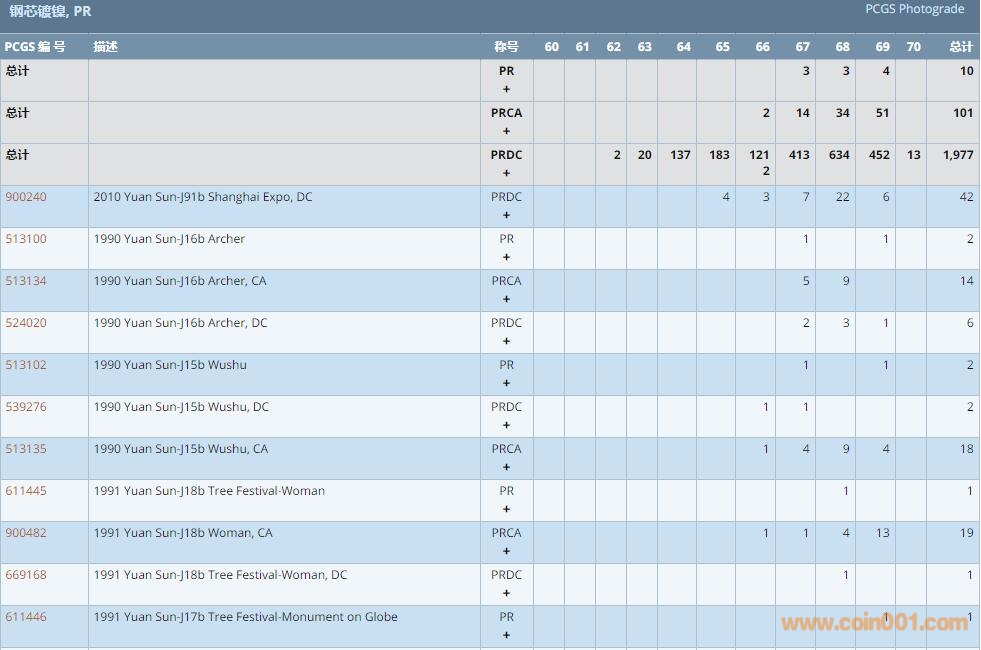Expand plus for 2010 Shanghai Expo row

point(506,215)
